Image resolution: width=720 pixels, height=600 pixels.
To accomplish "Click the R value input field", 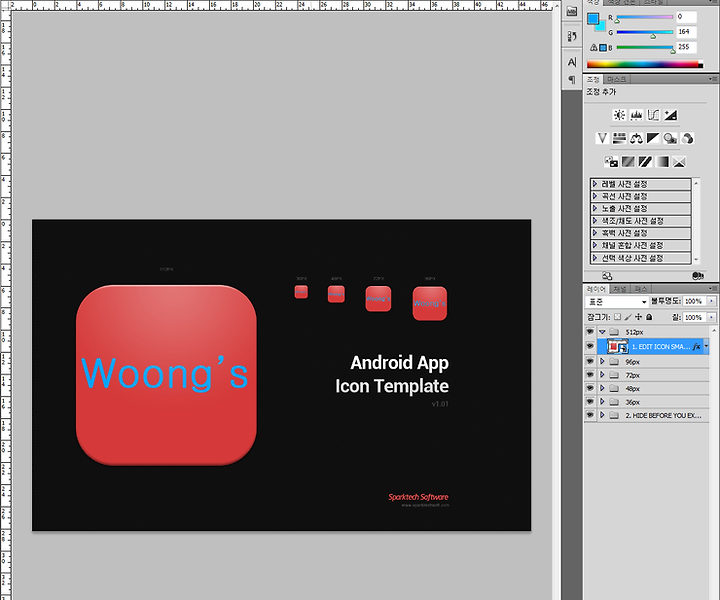I will tap(686, 17).
